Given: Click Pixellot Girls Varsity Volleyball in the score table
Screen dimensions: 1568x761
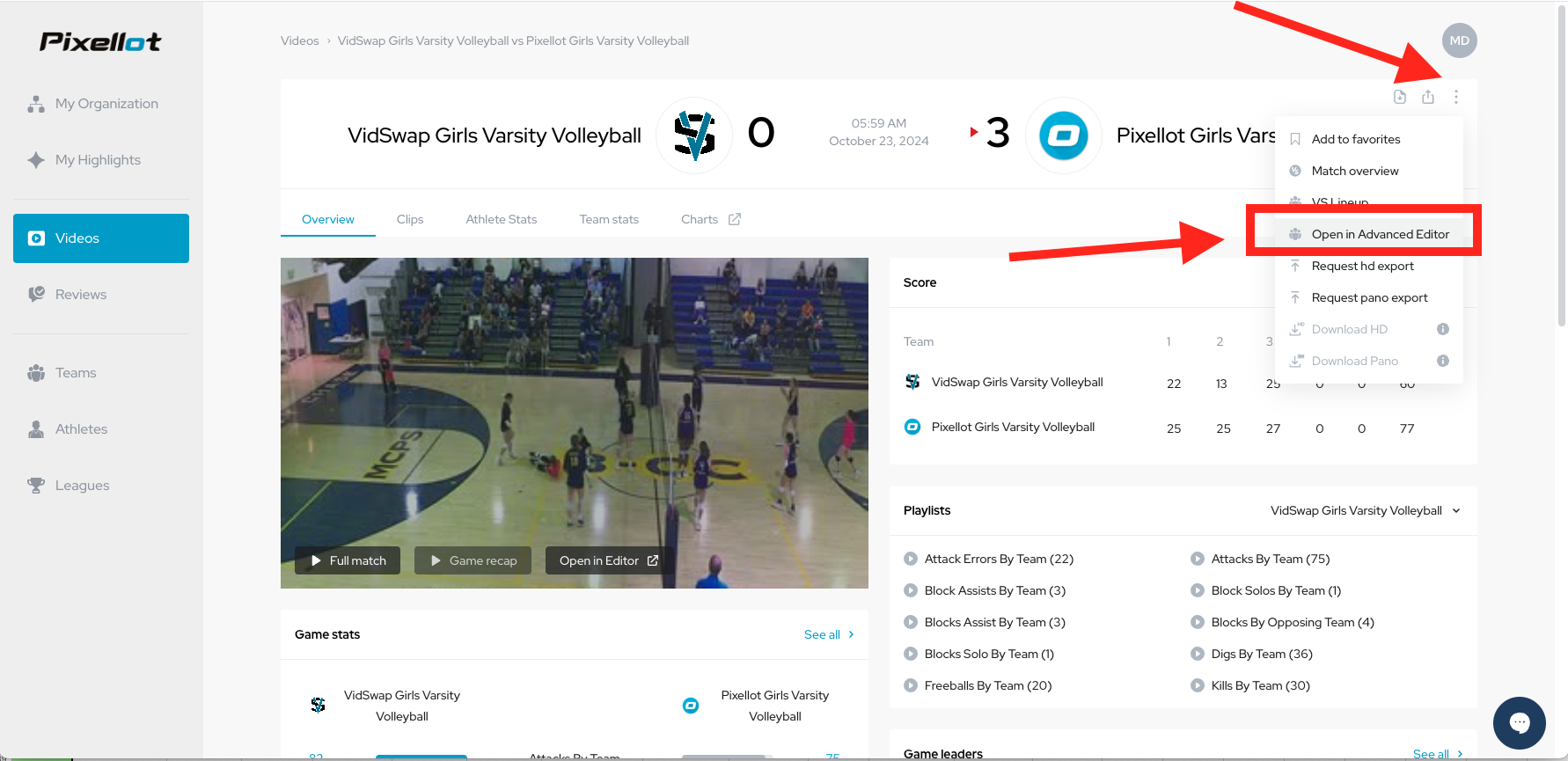Looking at the screenshot, I should pyautogui.click(x=1013, y=427).
